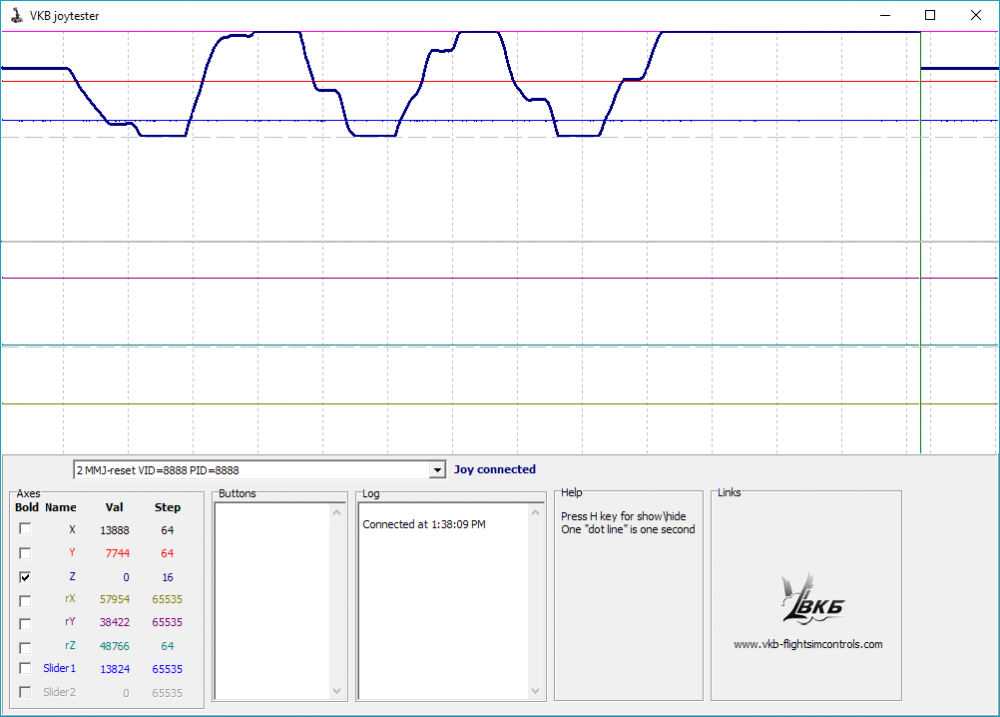The width and height of the screenshot is (1000, 717).
Task: Minimize the VKB joytester window
Action: click(x=884, y=15)
